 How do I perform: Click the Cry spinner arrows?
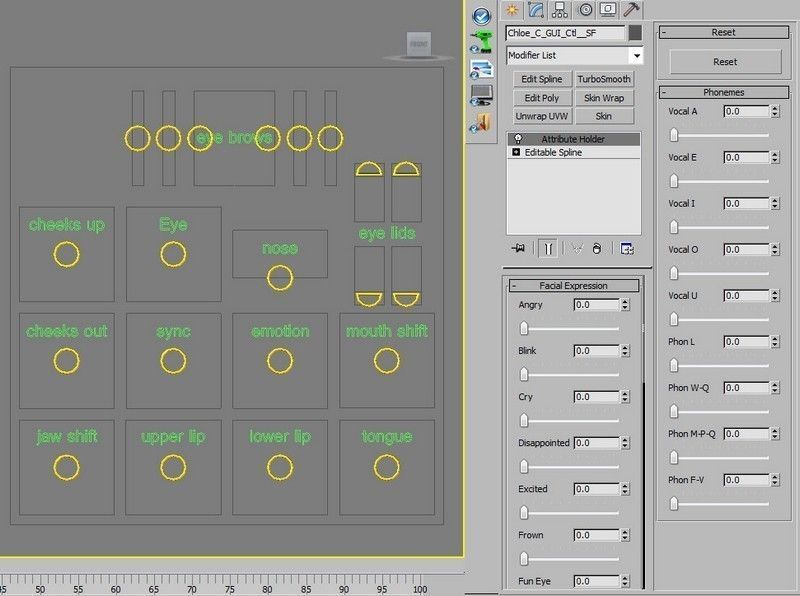click(625, 397)
